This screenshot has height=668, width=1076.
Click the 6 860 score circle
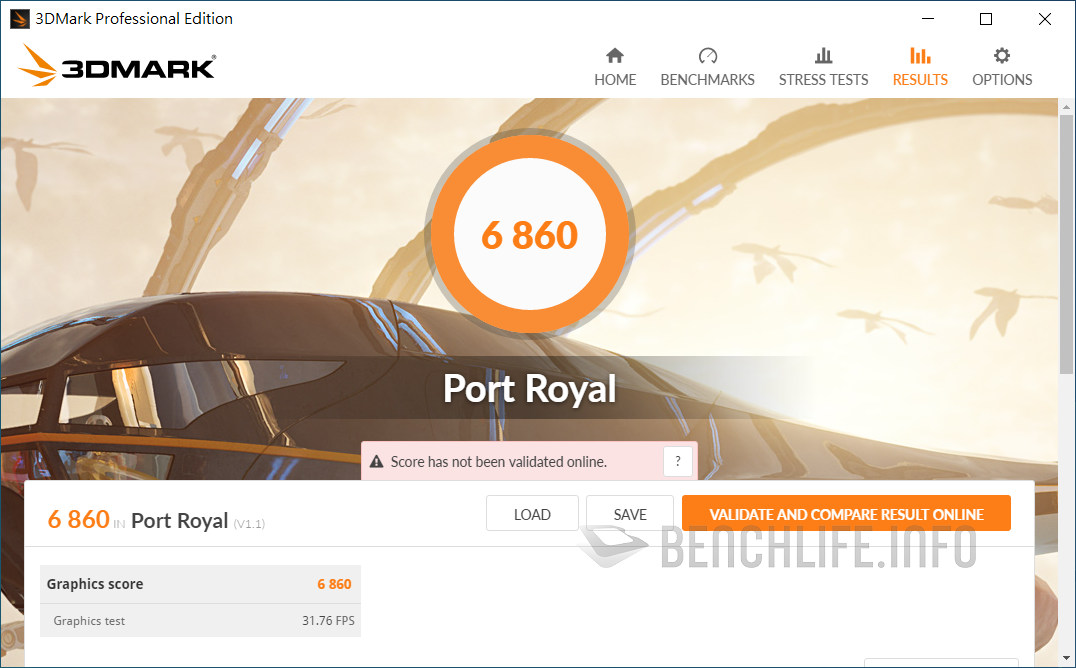(x=530, y=234)
